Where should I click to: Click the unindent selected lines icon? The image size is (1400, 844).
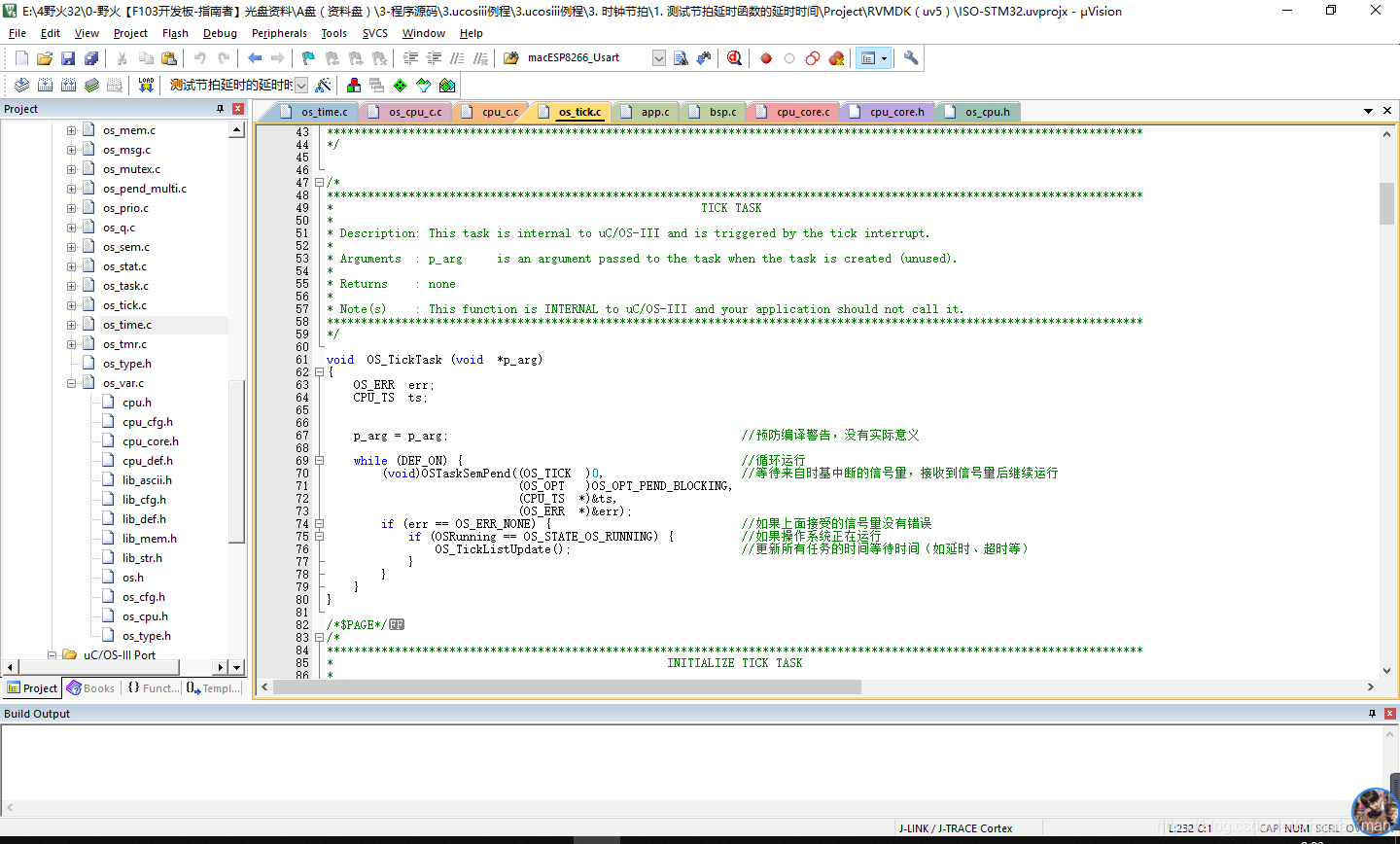click(x=435, y=58)
